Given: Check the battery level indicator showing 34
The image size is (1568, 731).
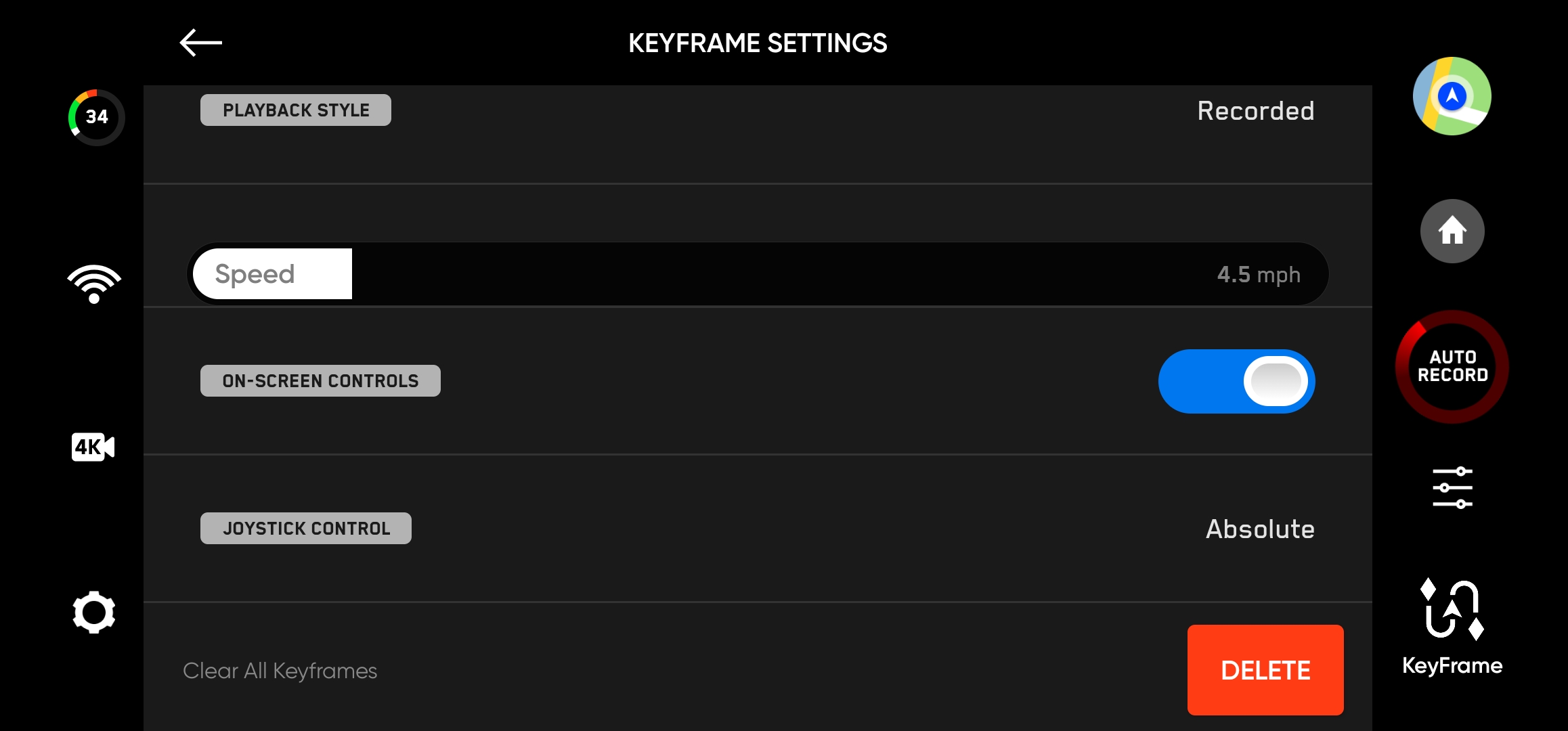Looking at the screenshot, I should (94, 116).
